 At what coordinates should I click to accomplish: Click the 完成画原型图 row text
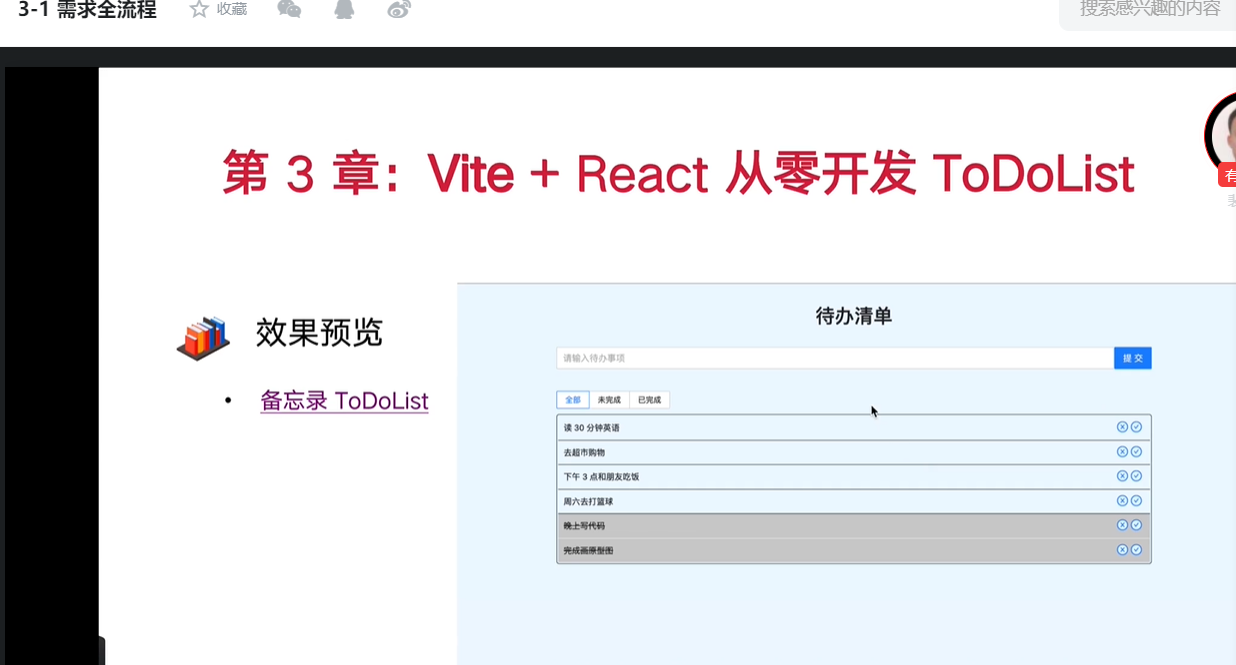[x=588, y=551]
